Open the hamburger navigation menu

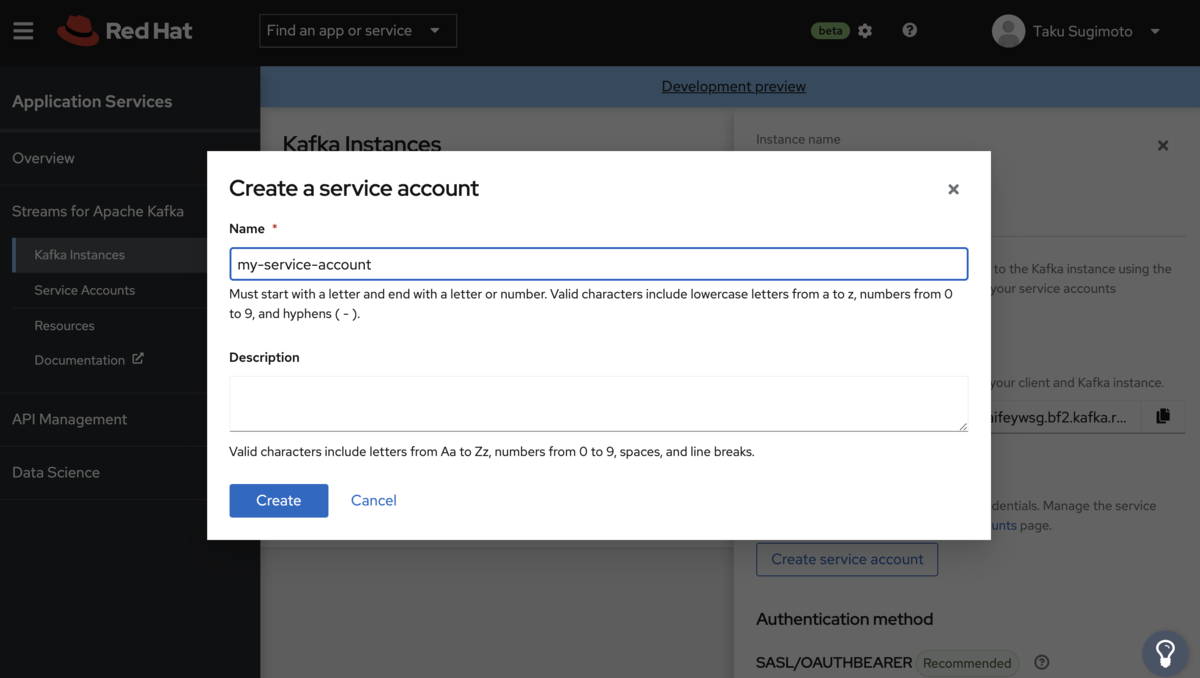click(x=23, y=31)
